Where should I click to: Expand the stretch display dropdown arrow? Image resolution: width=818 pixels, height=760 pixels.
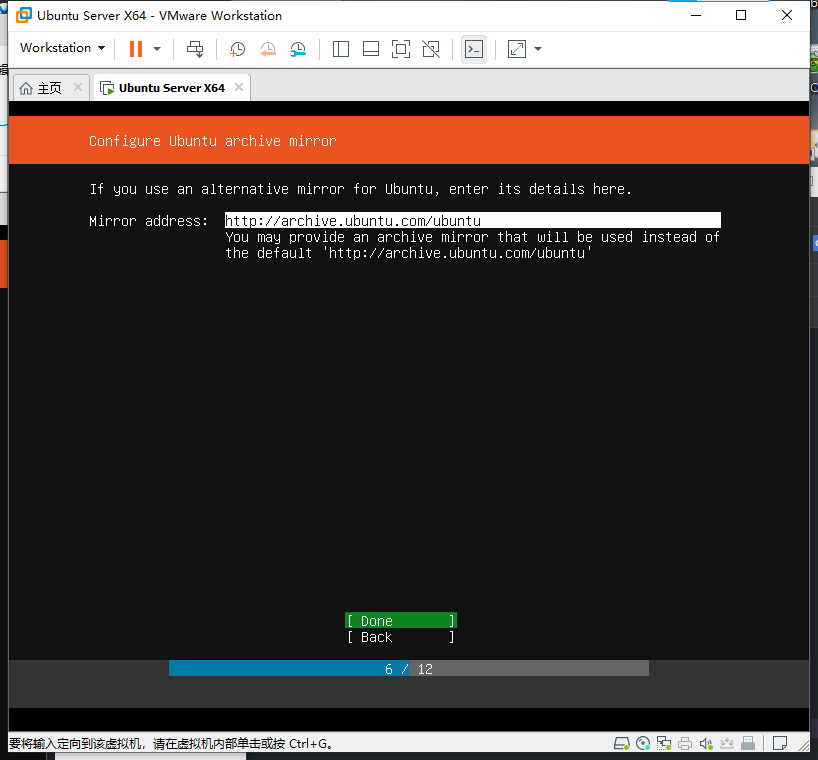coord(538,49)
